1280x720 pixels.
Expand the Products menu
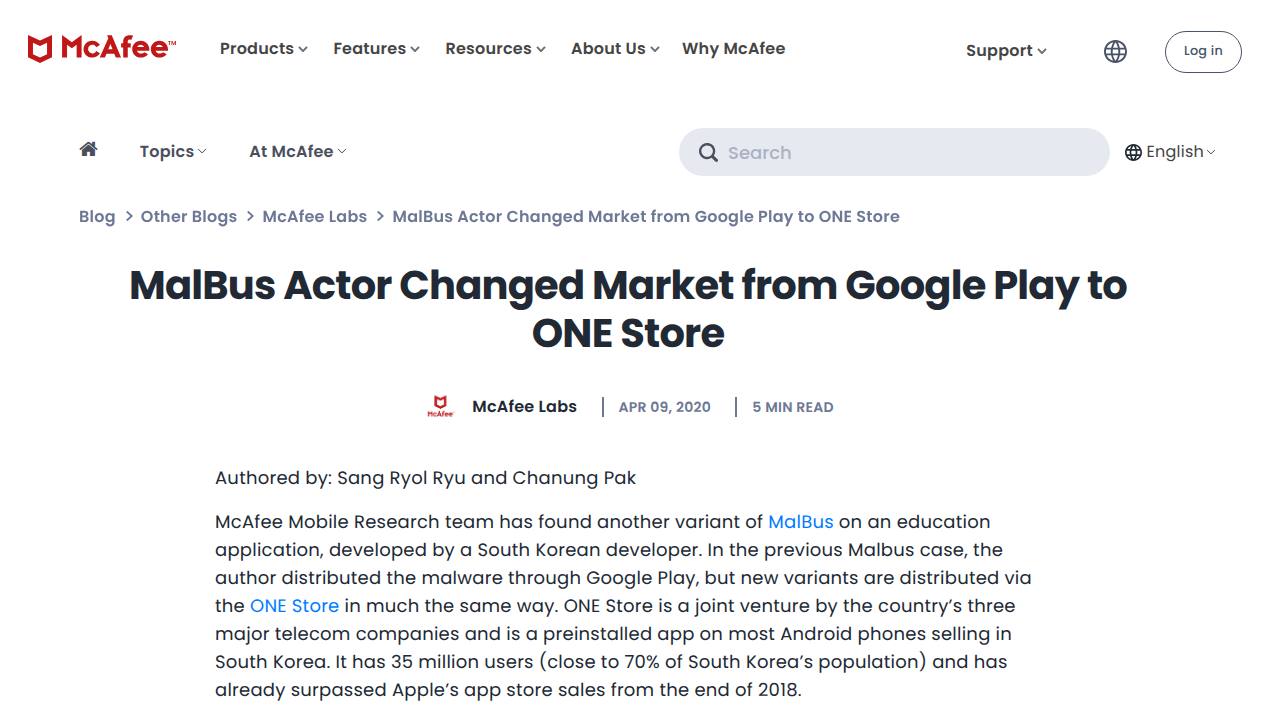point(264,48)
